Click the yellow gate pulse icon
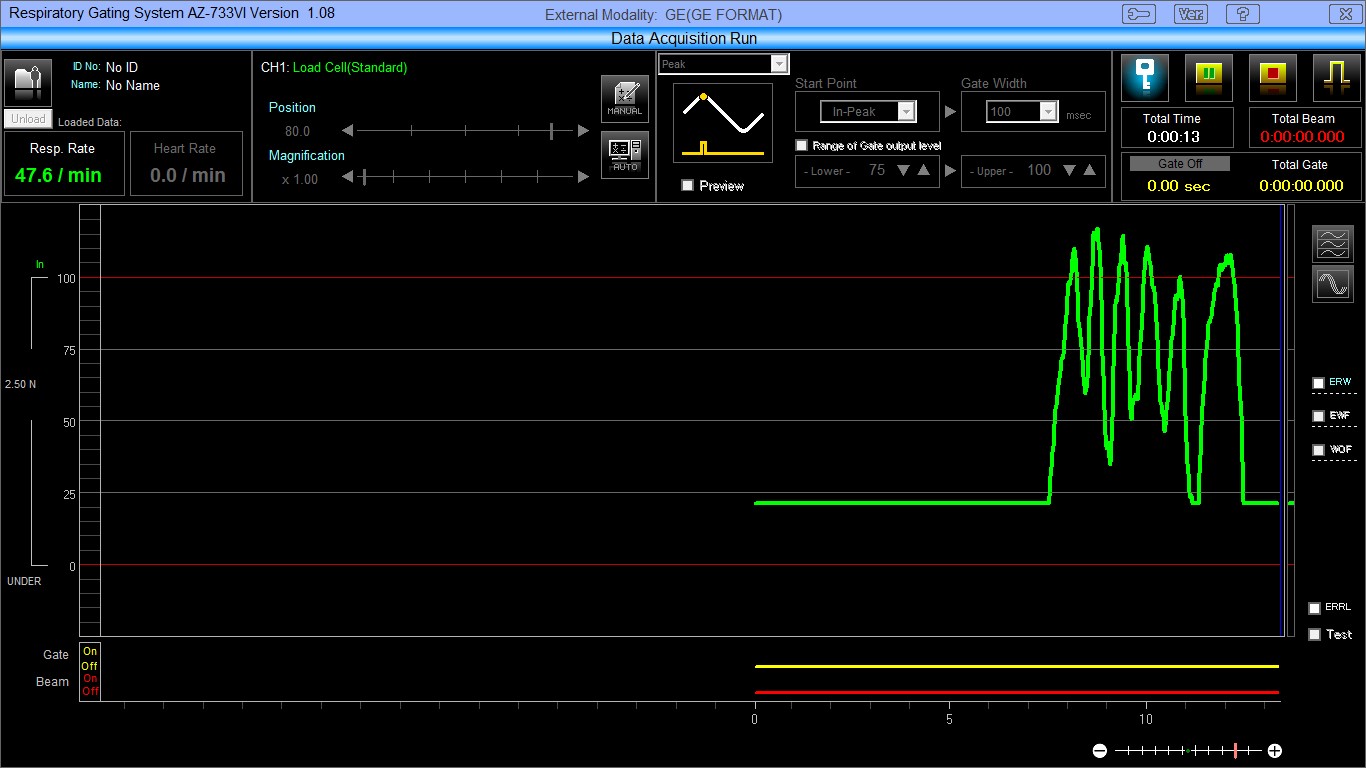This screenshot has height=768, width=1366. [x=1336, y=77]
